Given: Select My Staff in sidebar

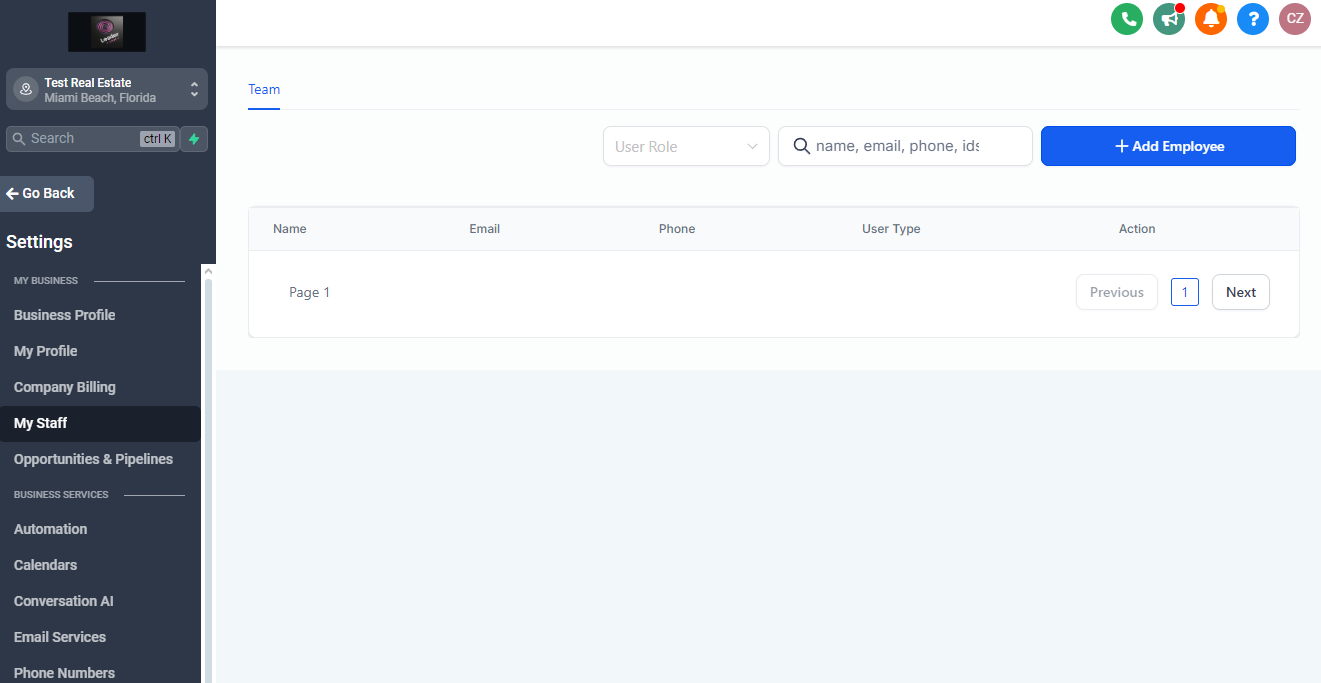Looking at the screenshot, I should coord(41,423).
